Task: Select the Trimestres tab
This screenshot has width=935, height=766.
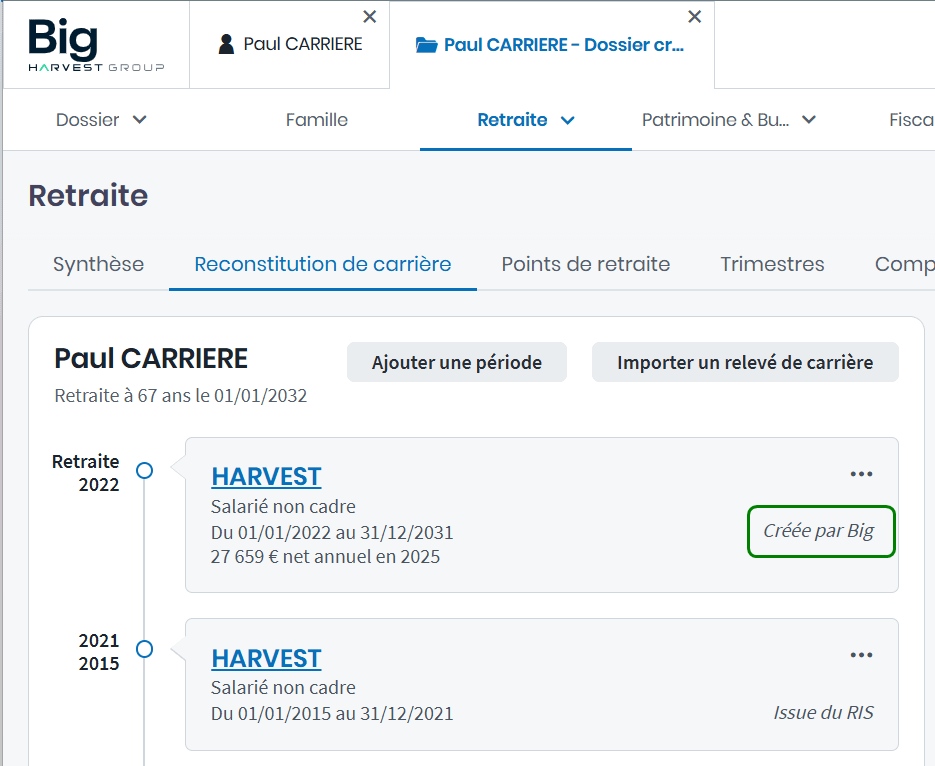Action: pyautogui.click(x=772, y=264)
